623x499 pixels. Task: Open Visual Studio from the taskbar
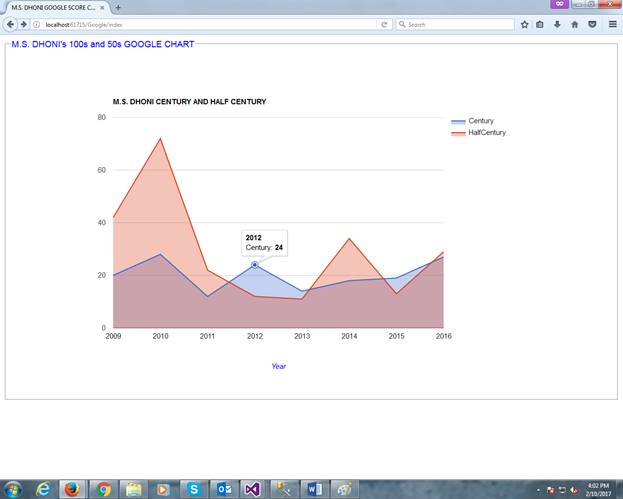(x=252, y=489)
